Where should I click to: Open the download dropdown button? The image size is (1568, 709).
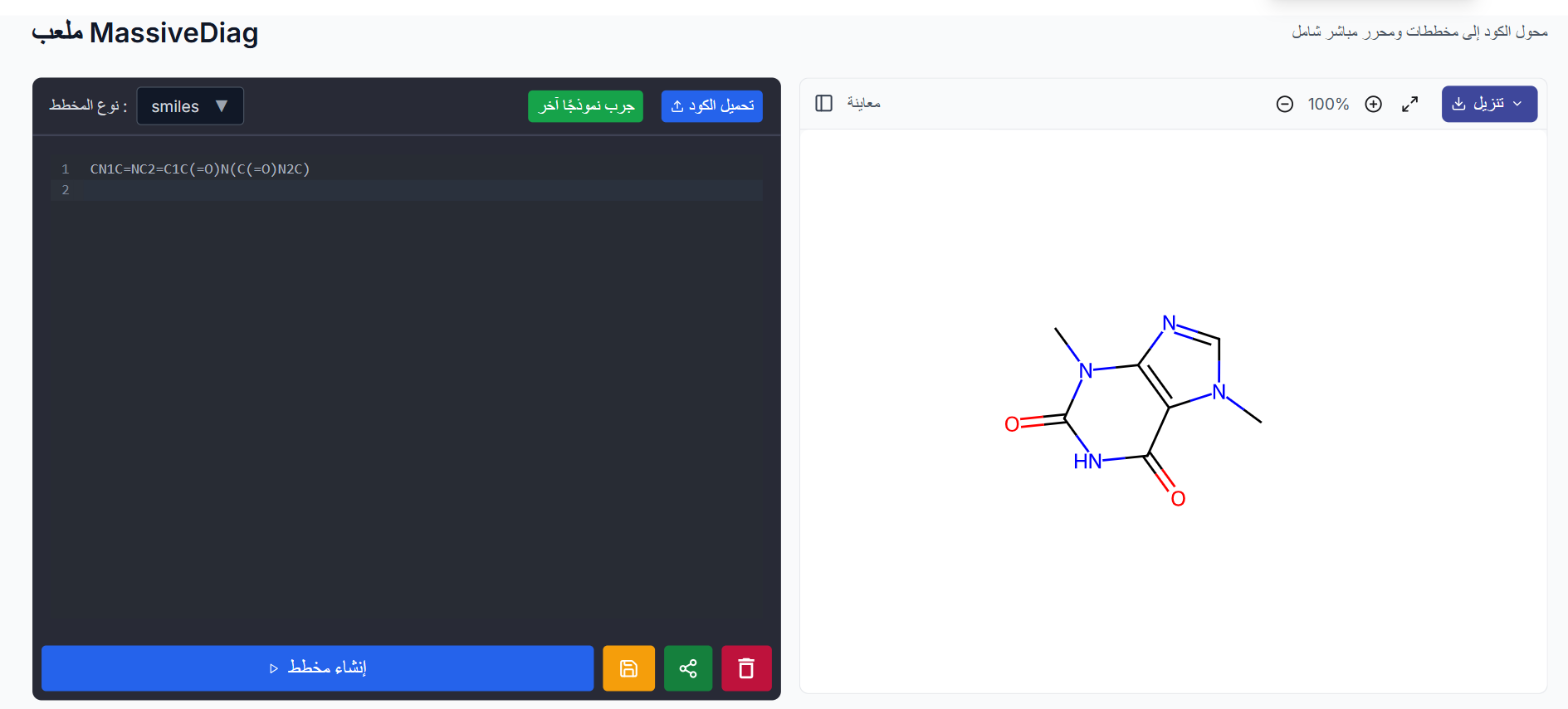point(1489,104)
